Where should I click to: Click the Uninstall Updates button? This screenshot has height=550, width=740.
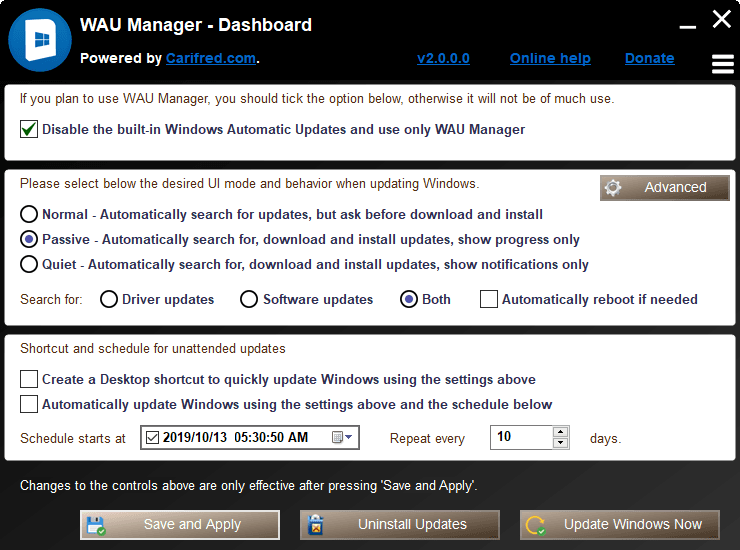400,525
